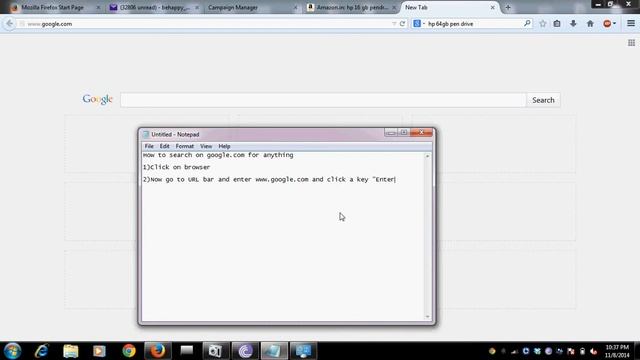
Task: Switch to the unread mail tab
Action: tap(154, 7)
